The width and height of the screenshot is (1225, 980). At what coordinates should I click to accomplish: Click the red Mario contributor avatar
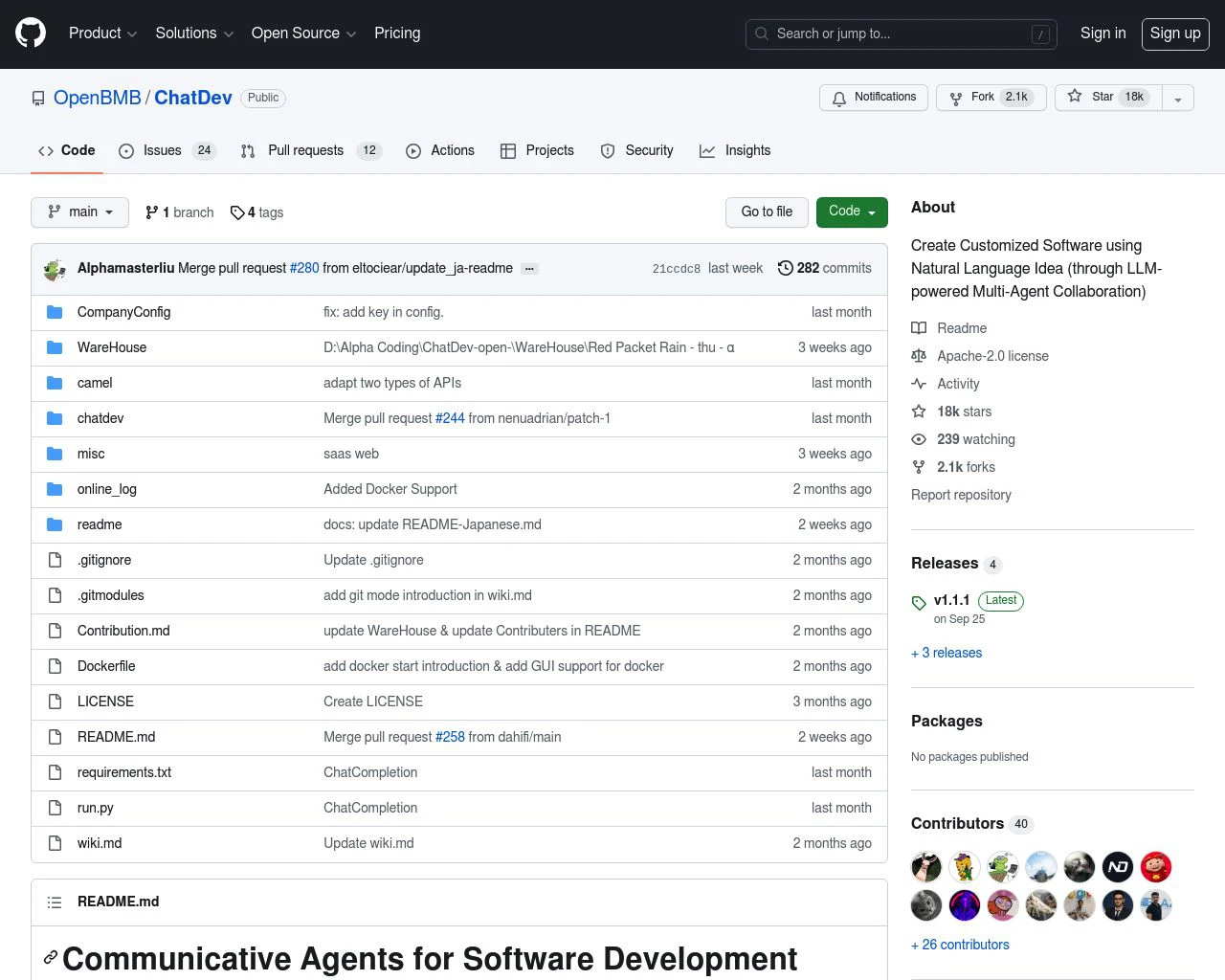point(1156,867)
